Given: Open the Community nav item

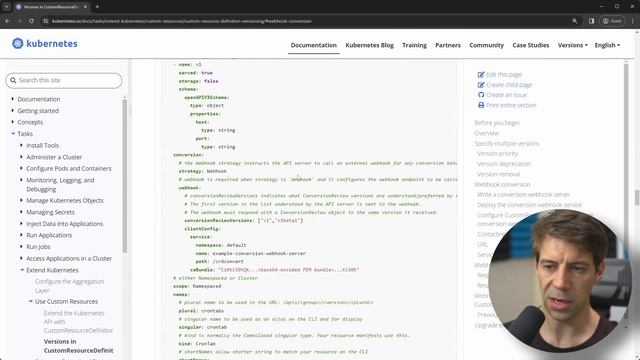Looking at the screenshot, I should point(487,45).
